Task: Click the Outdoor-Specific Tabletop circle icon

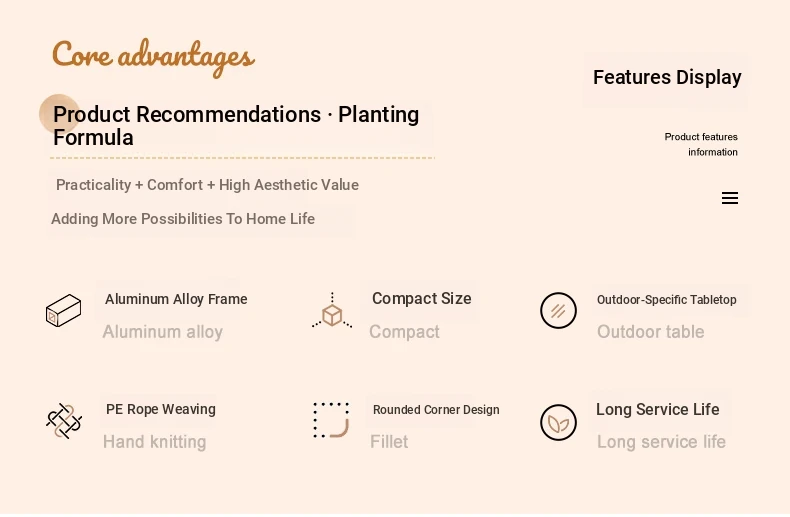Action: click(x=558, y=310)
